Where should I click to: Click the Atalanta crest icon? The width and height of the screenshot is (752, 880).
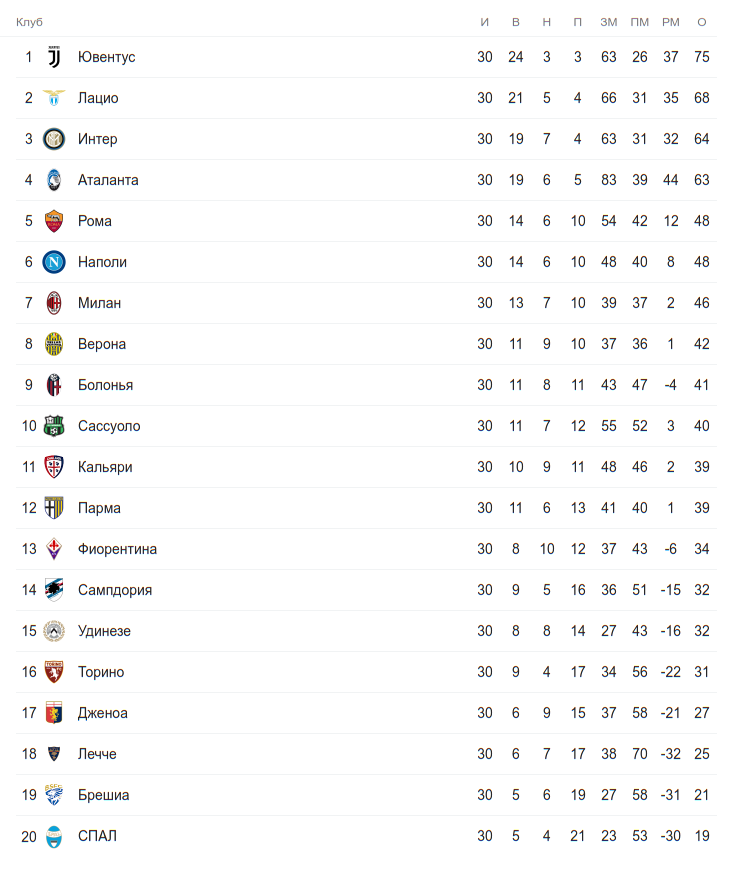pyautogui.click(x=54, y=180)
